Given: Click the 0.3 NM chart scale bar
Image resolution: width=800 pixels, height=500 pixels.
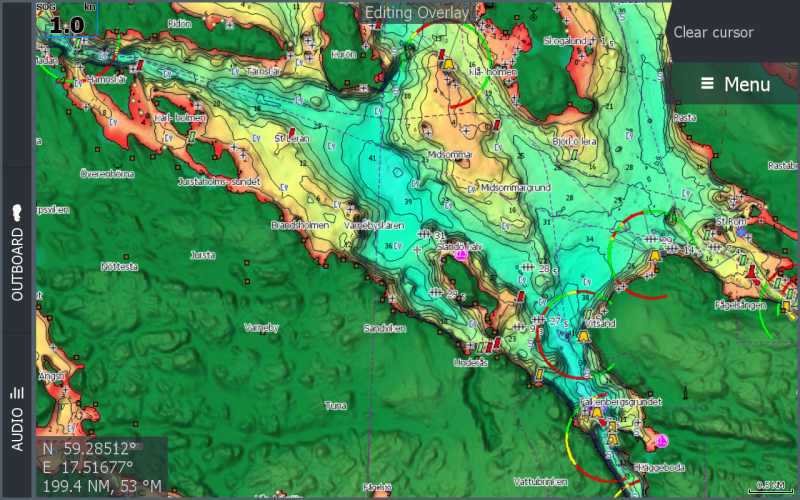Looking at the screenshot, I should pyautogui.click(x=769, y=486).
